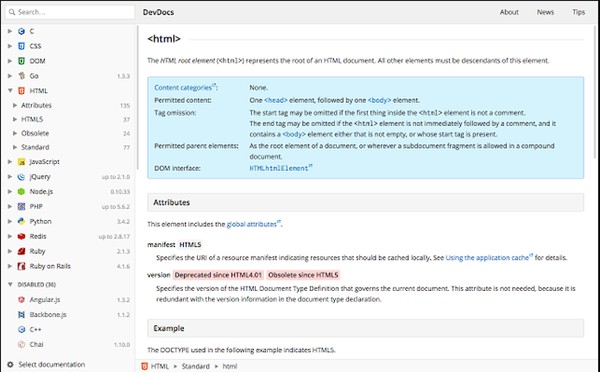
Task: Expand the Attributes section under HTML
Action: (x=15, y=105)
